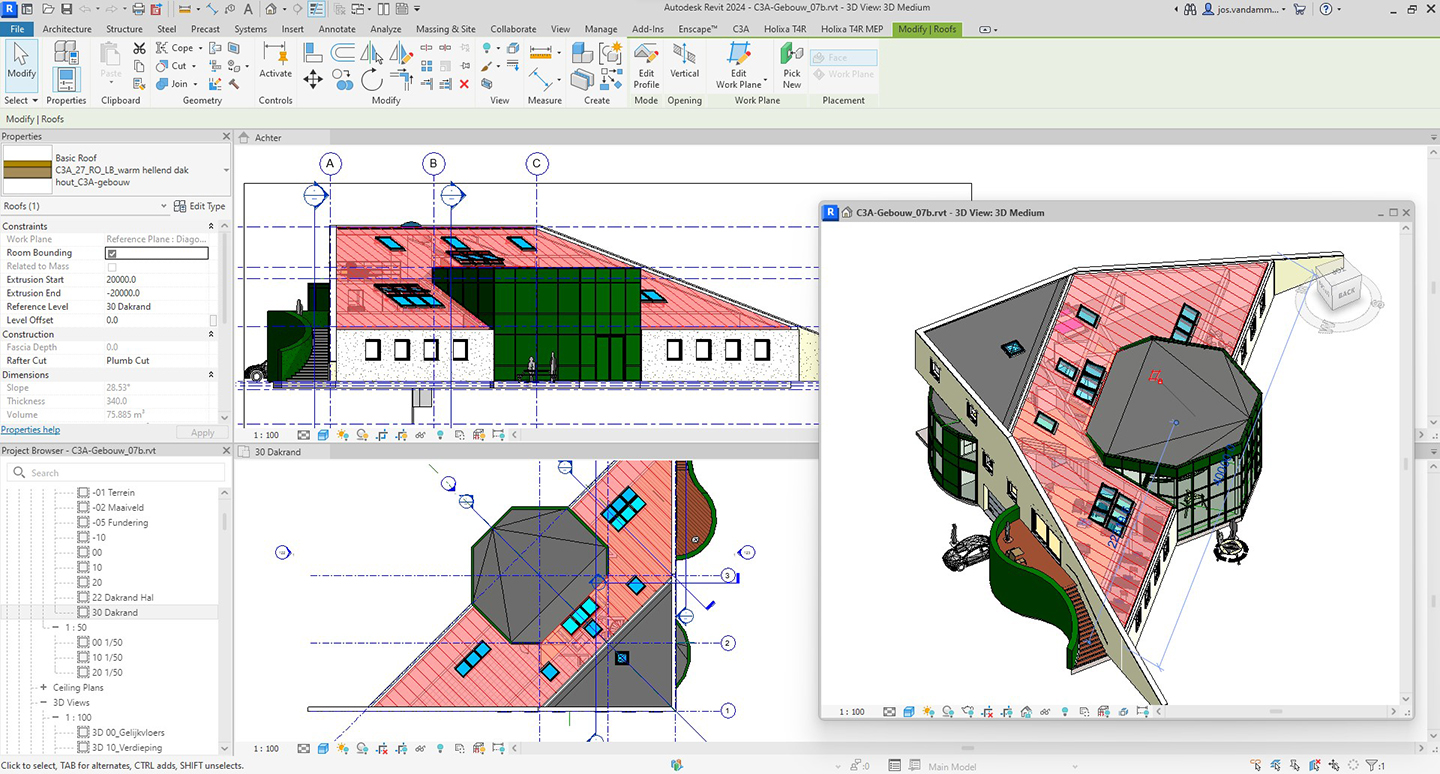Toggle Sun Path icon in Achter view bar

(x=343, y=435)
